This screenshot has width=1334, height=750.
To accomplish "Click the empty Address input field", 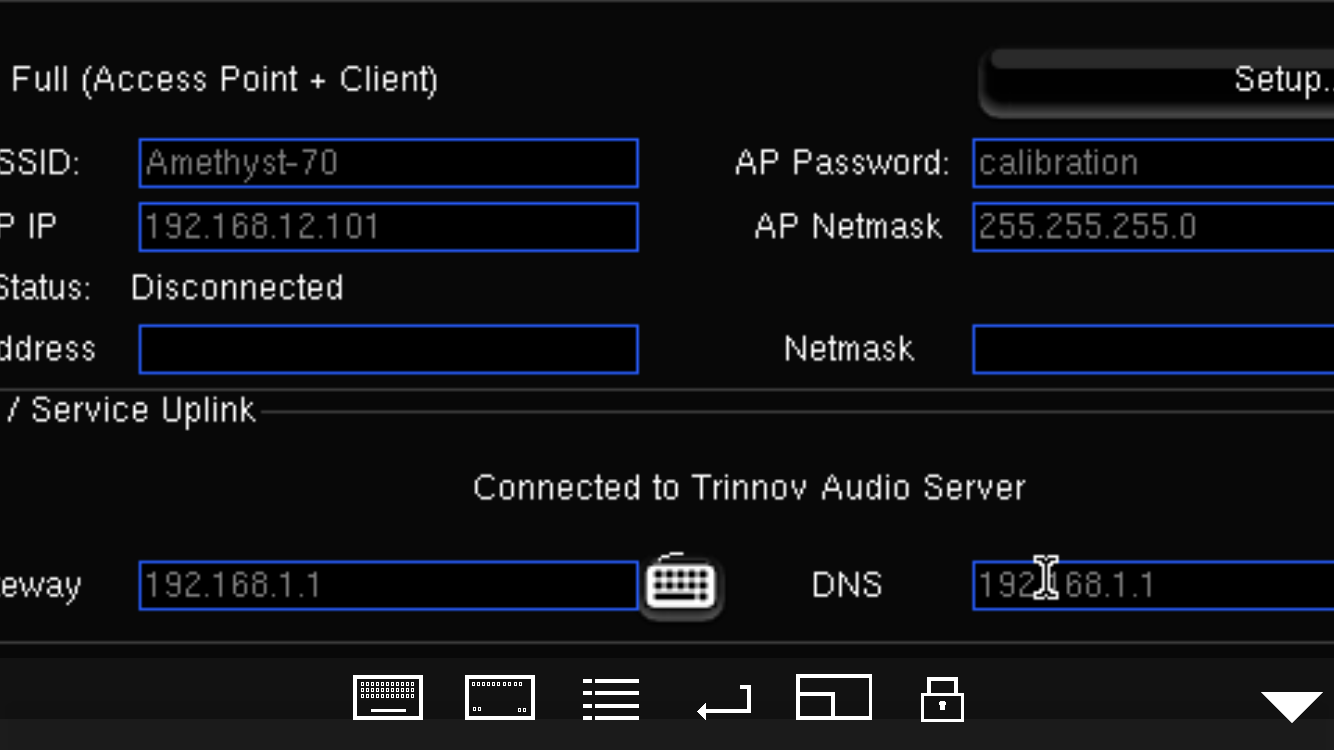I will (x=388, y=349).
